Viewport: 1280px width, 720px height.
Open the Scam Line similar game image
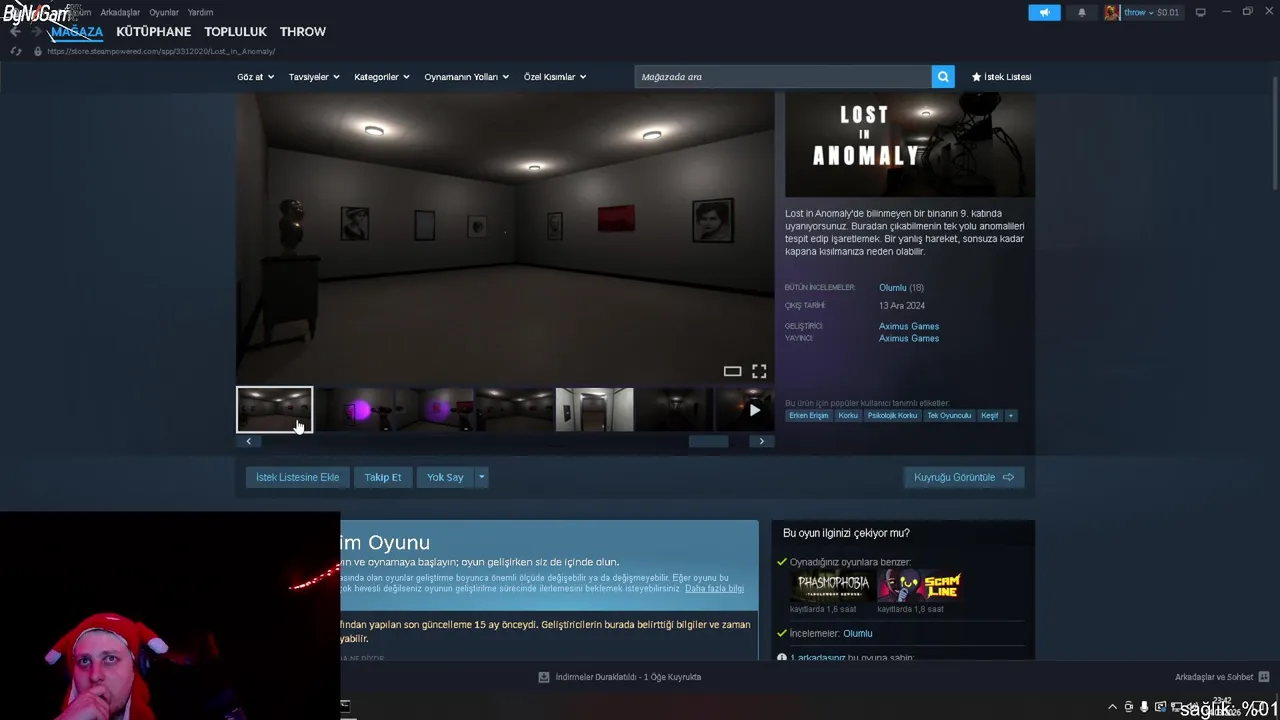918,585
